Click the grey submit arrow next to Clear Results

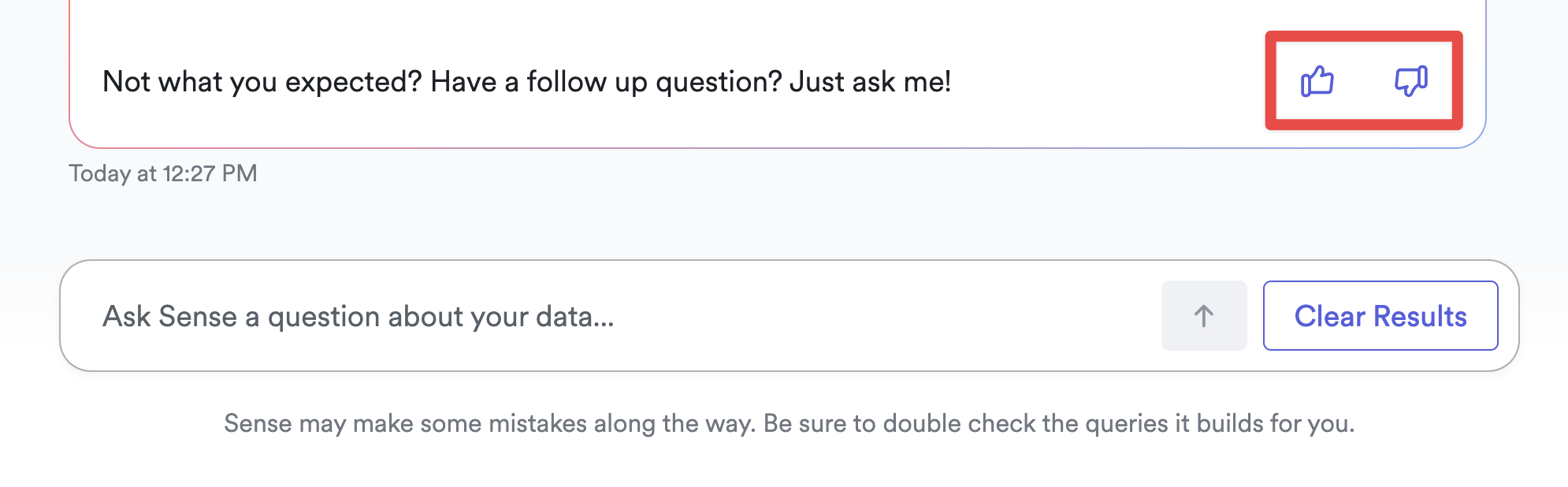[x=1203, y=315]
